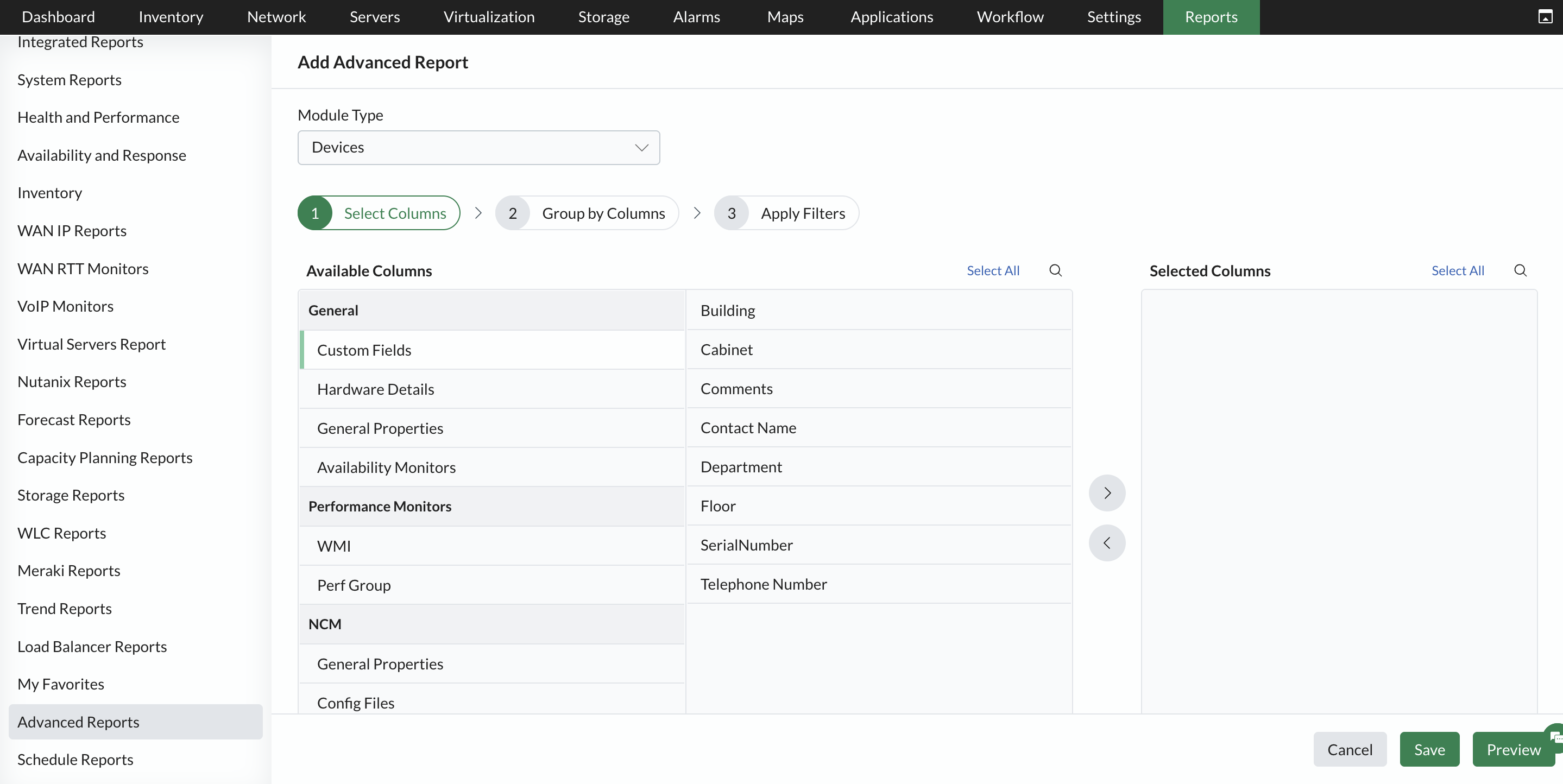This screenshot has height=784, width=1563.
Task: Open Forecast Reports
Action: pyautogui.click(x=74, y=420)
